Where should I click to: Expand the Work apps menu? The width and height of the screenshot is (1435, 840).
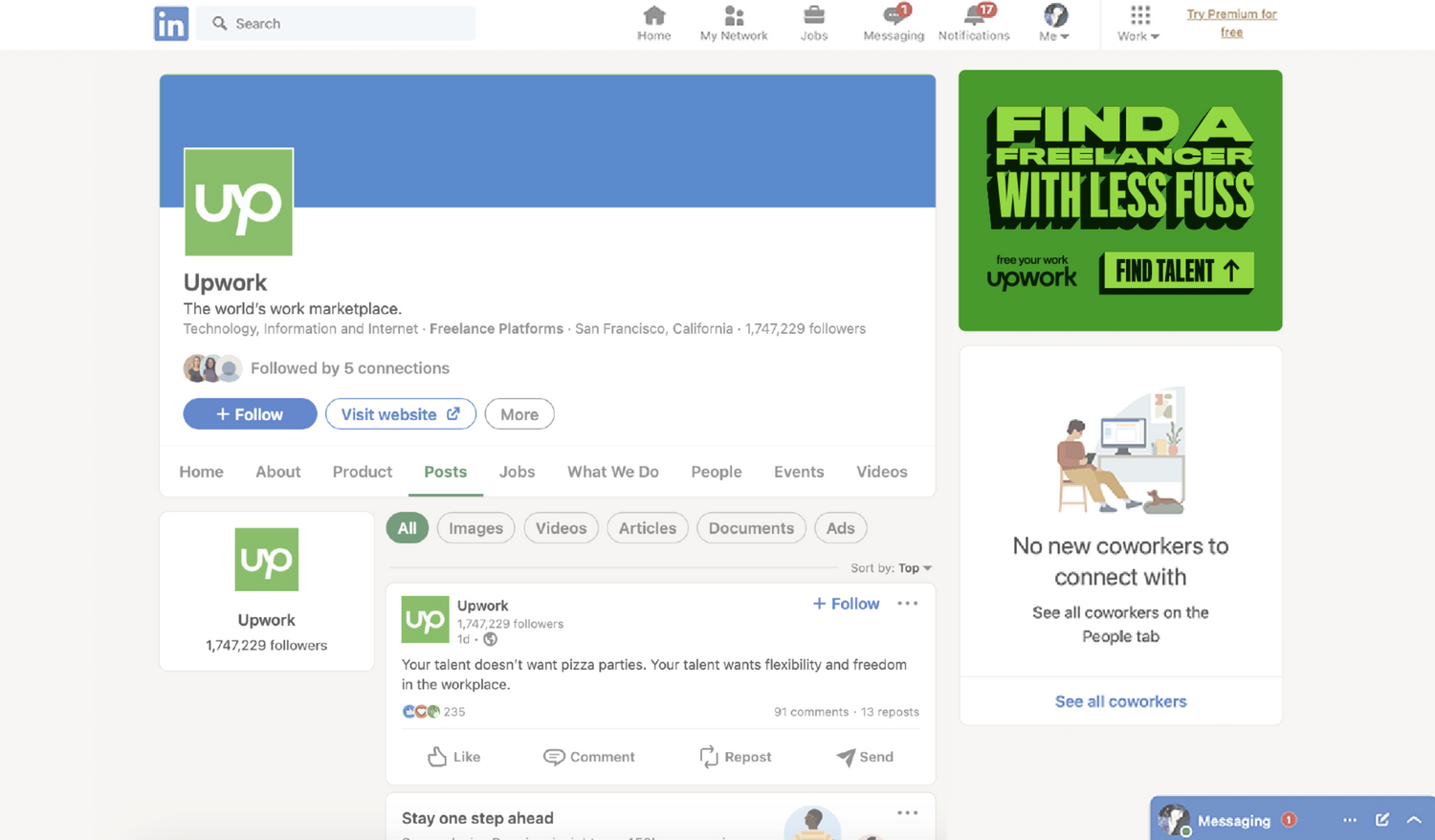click(x=1138, y=23)
